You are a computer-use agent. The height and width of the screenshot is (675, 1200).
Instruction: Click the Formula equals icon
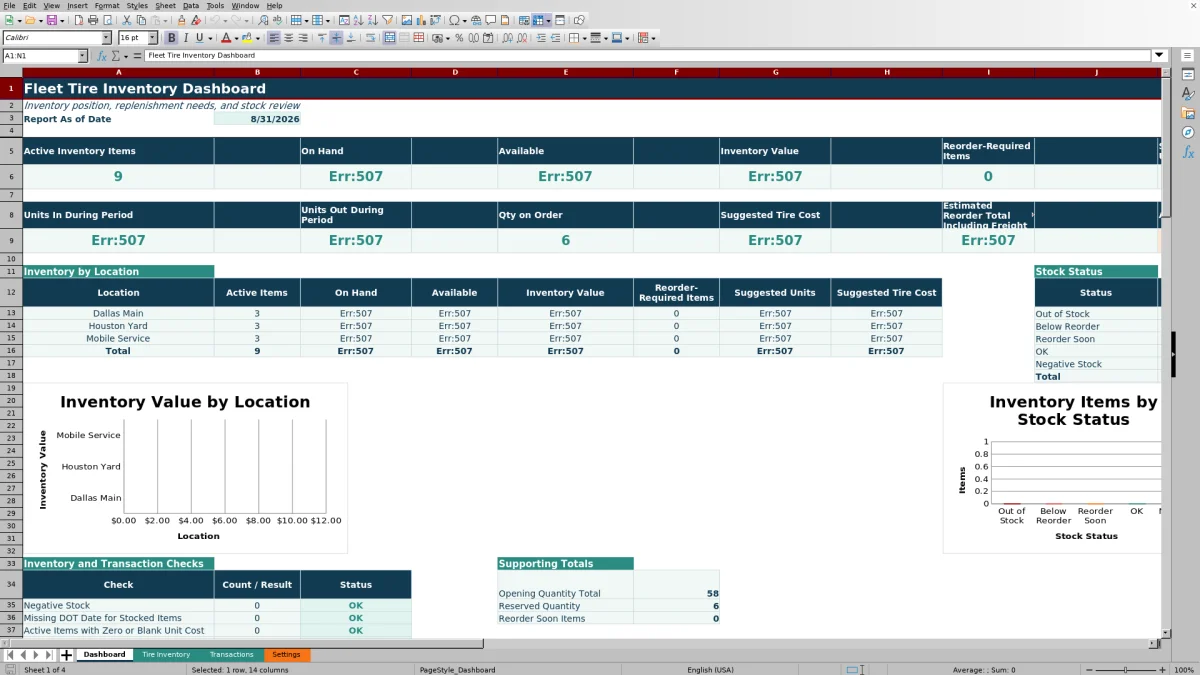137,56
